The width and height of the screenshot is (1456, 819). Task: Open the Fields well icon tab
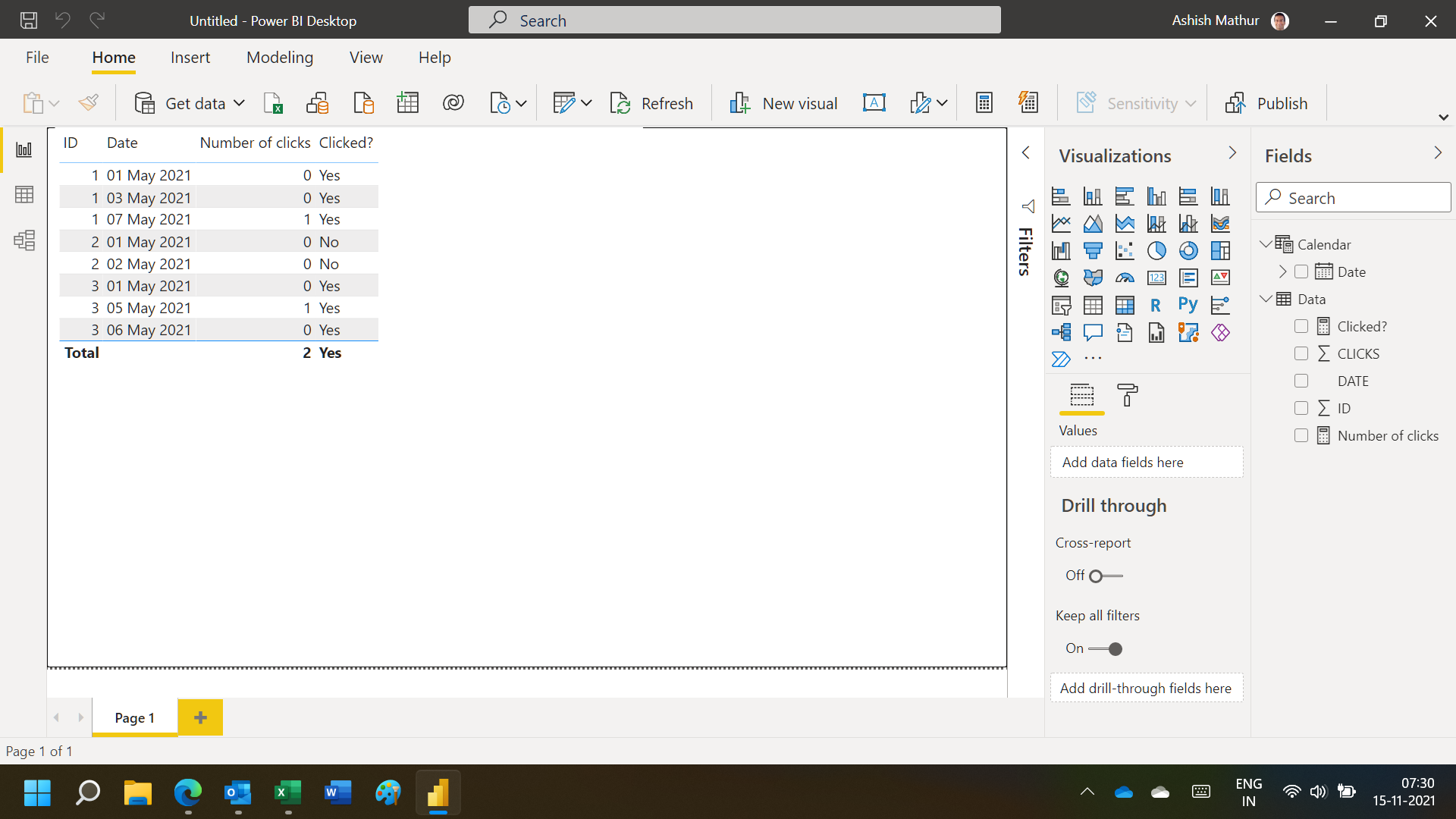(x=1082, y=395)
